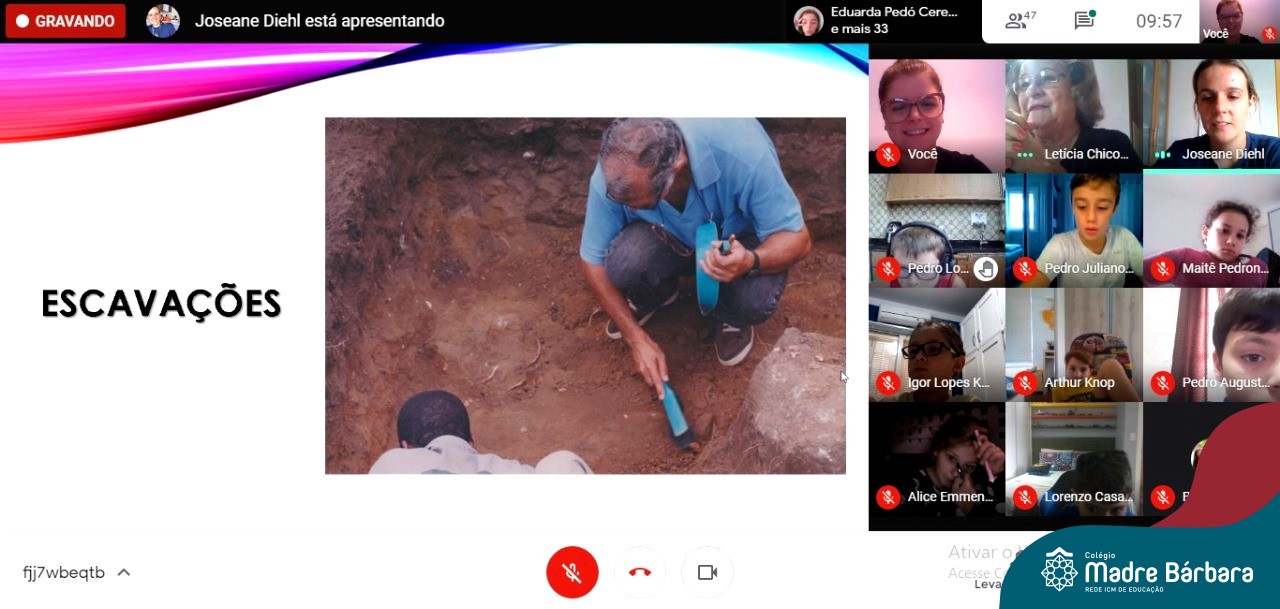Screen dimensions: 1280x609
Task: Open the participants list icon
Action: tap(1020, 21)
